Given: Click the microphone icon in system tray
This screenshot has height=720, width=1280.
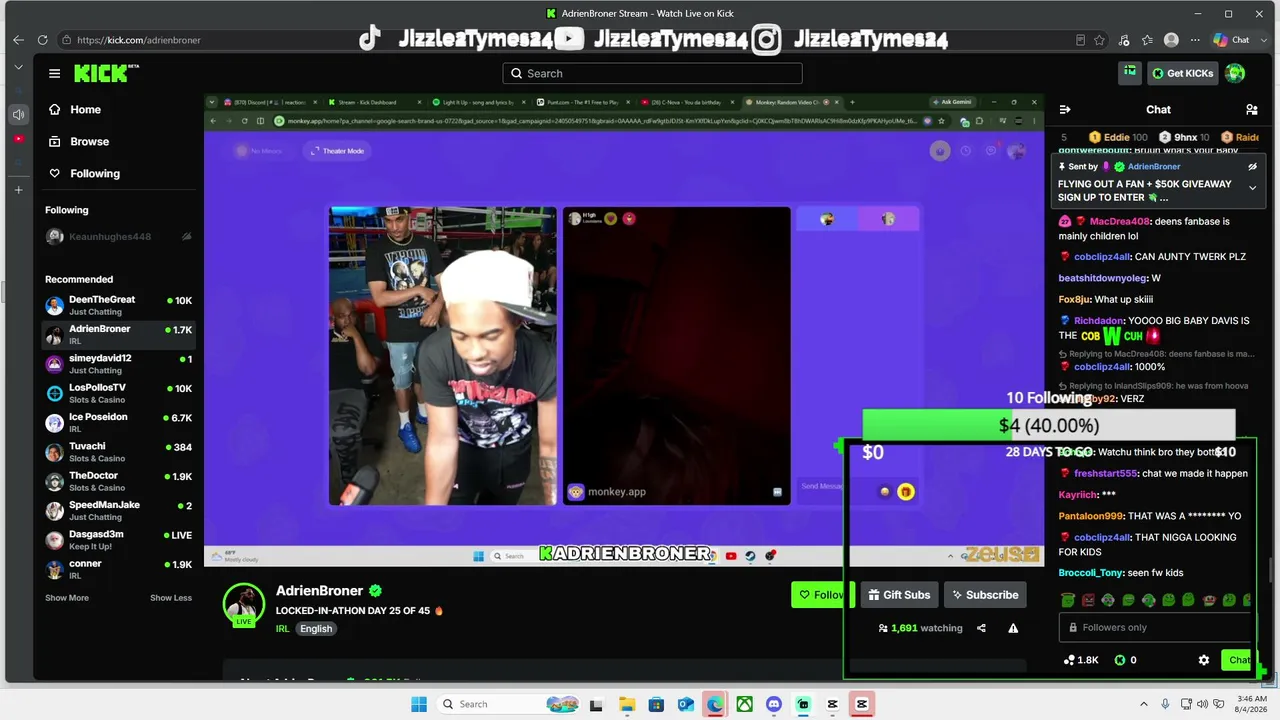Looking at the screenshot, I should pyautogui.click(x=1164, y=704).
